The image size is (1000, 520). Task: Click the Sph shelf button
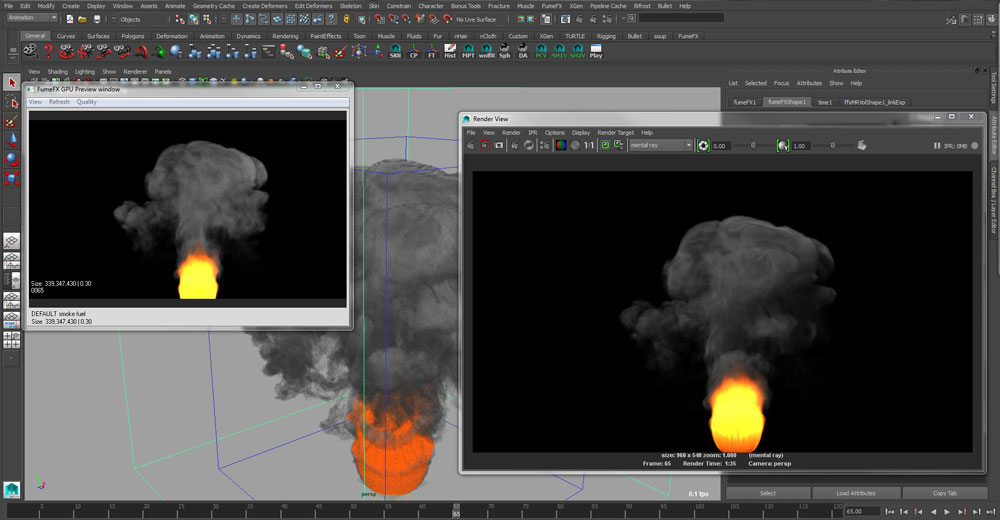pyautogui.click(x=504, y=52)
